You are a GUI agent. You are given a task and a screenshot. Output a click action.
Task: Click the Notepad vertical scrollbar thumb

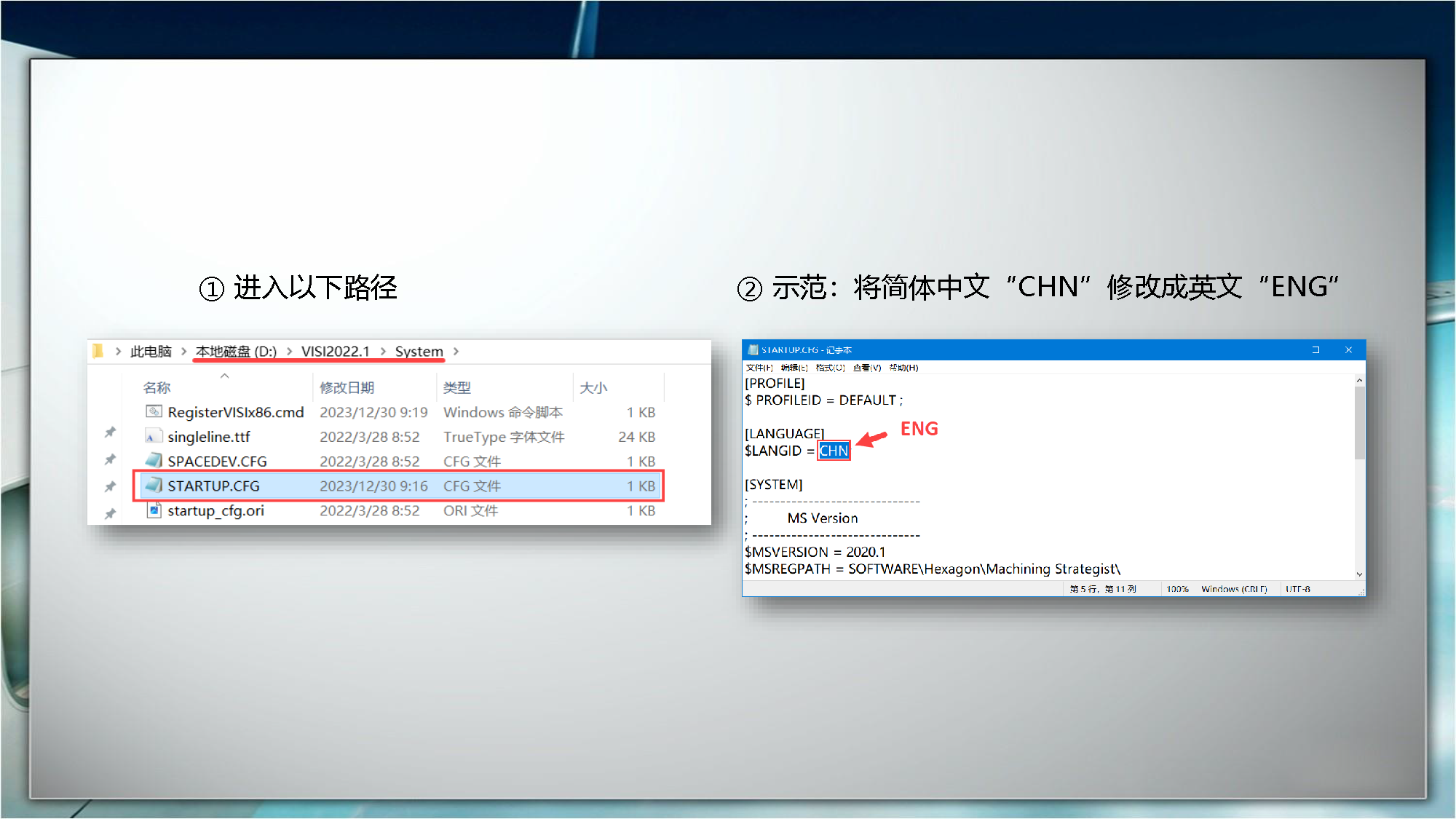[x=1359, y=423]
